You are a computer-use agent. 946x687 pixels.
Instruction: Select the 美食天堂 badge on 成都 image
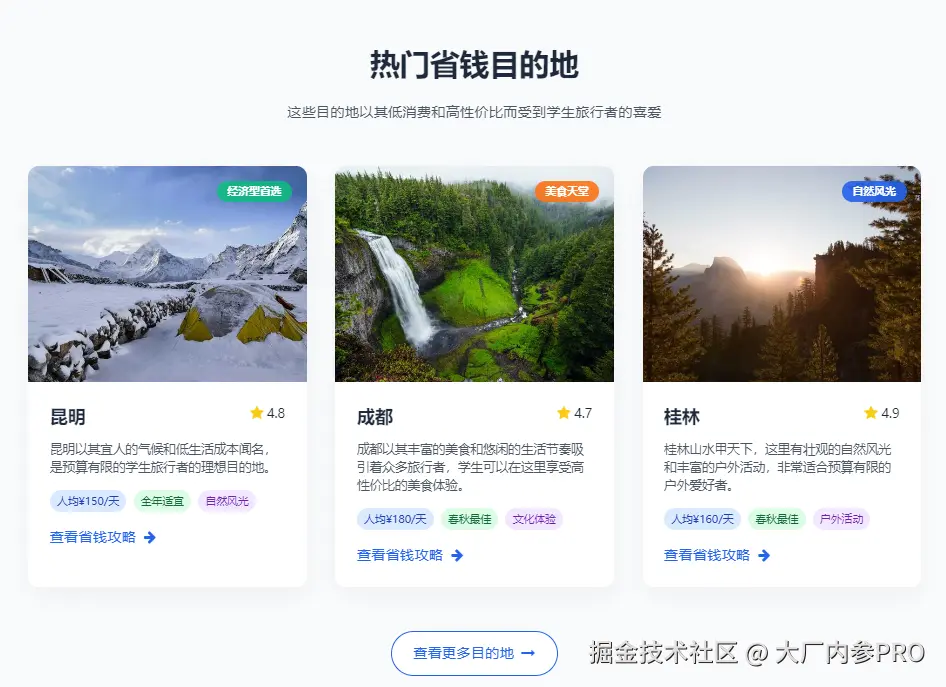coord(567,191)
